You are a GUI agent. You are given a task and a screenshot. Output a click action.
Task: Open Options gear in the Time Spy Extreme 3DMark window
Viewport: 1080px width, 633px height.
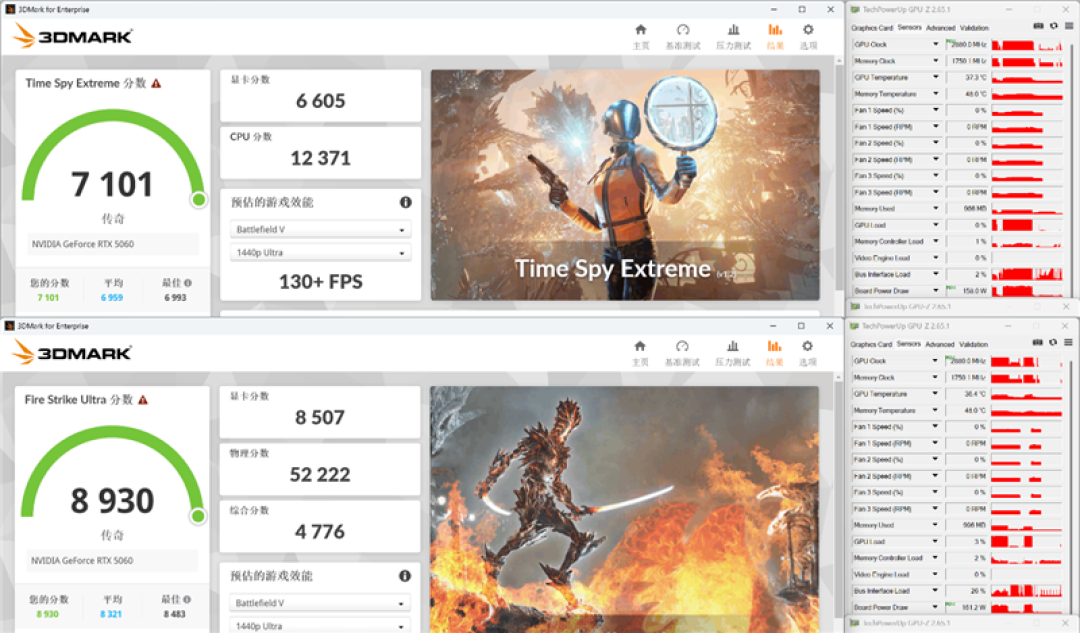pyautogui.click(x=808, y=37)
